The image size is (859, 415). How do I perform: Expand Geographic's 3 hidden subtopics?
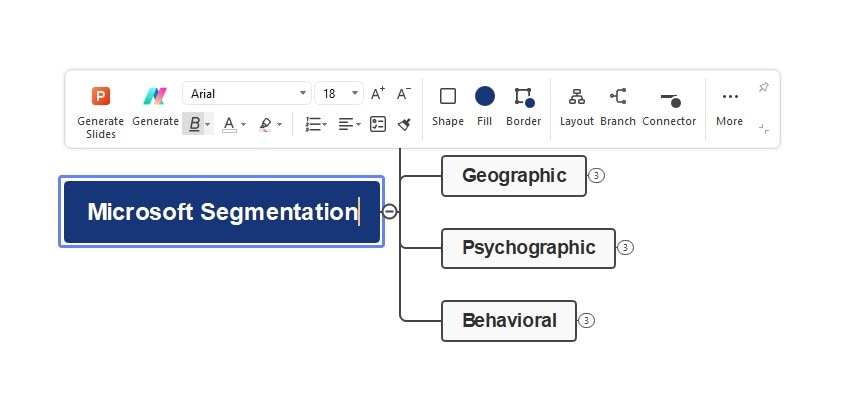click(x=596, y=176)
